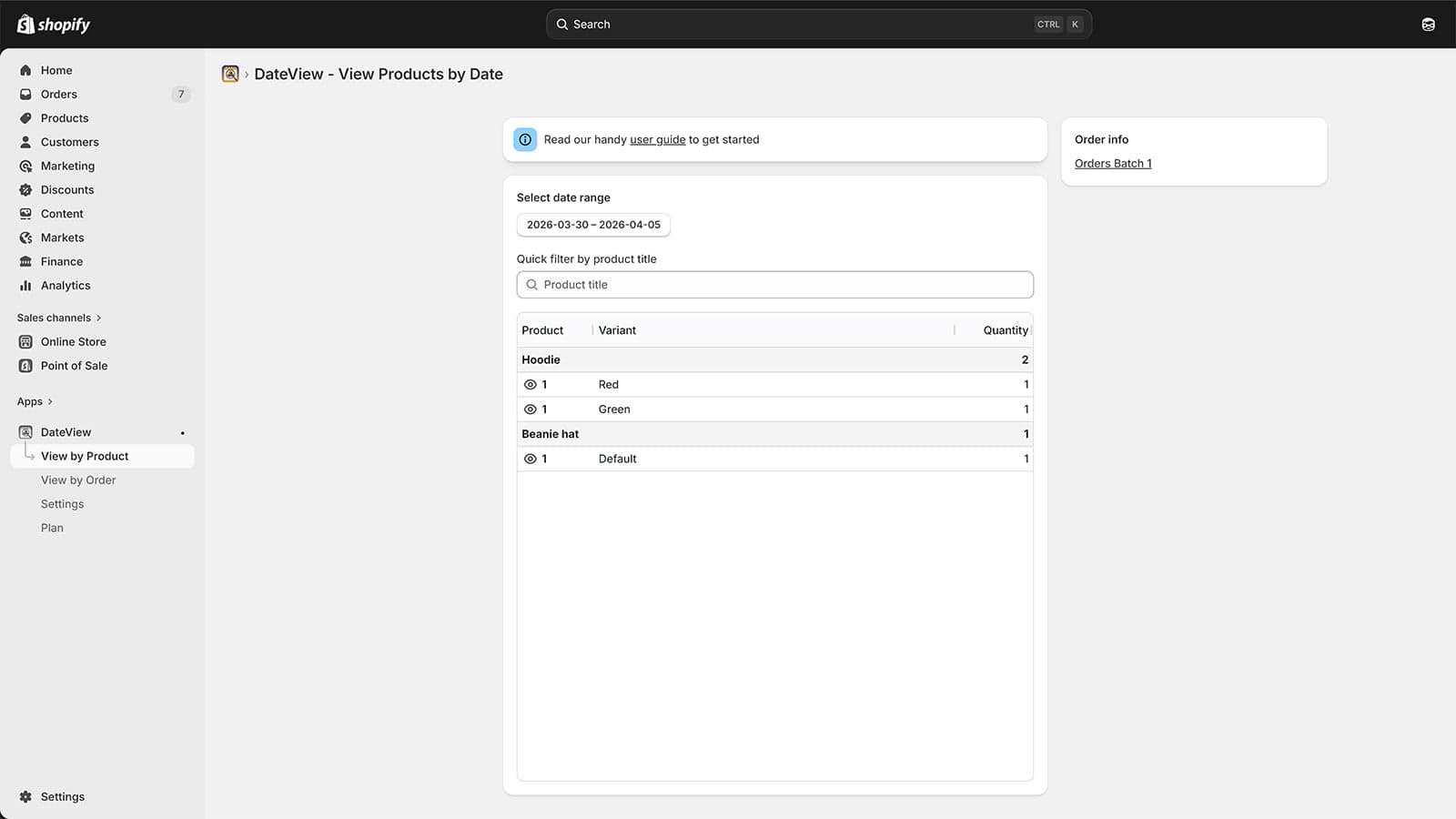The image size is (1456, 819).
Task: Click the Variant column header
Action: point(617,330)
